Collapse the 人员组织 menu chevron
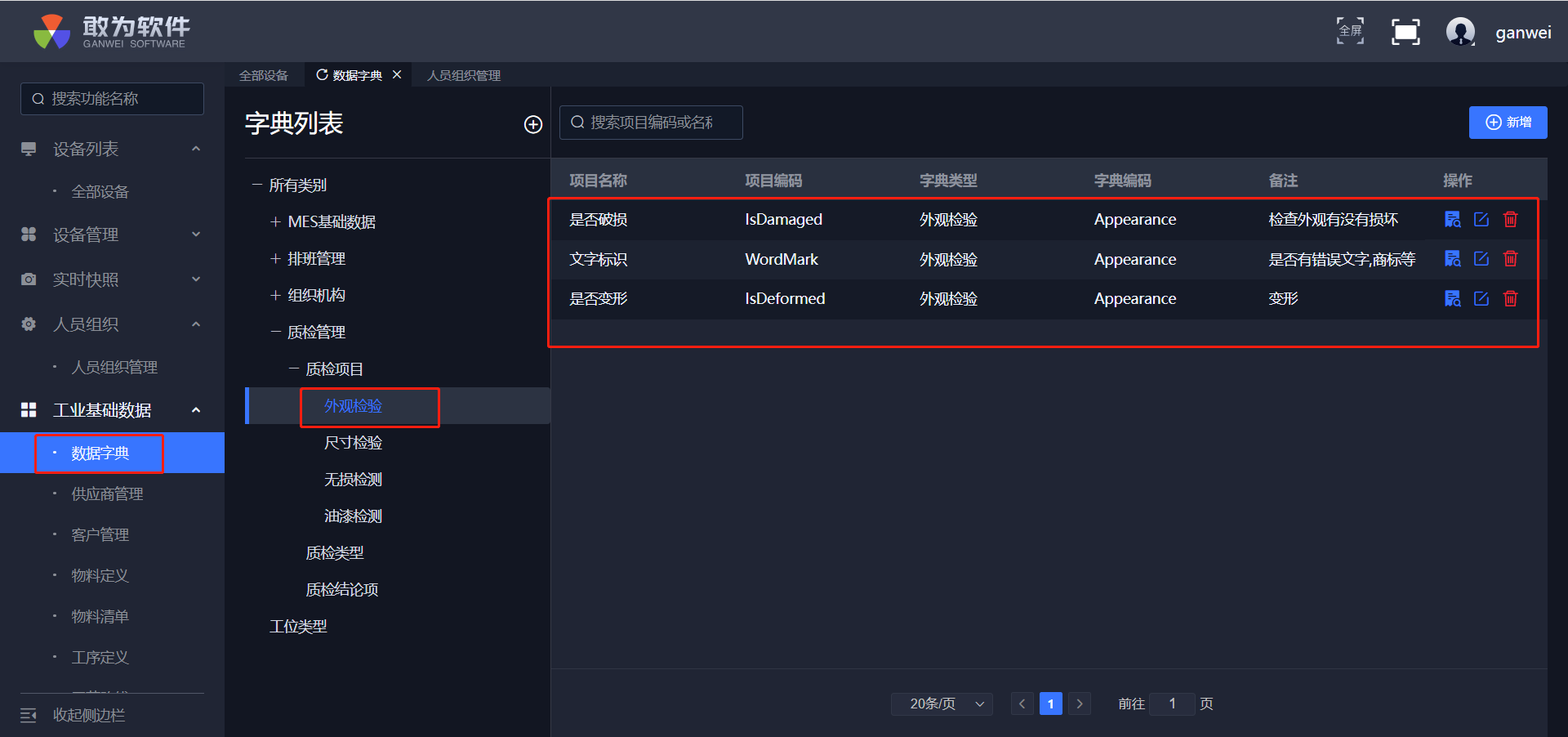Screen dimensions: 1568x737 (196, 324)
